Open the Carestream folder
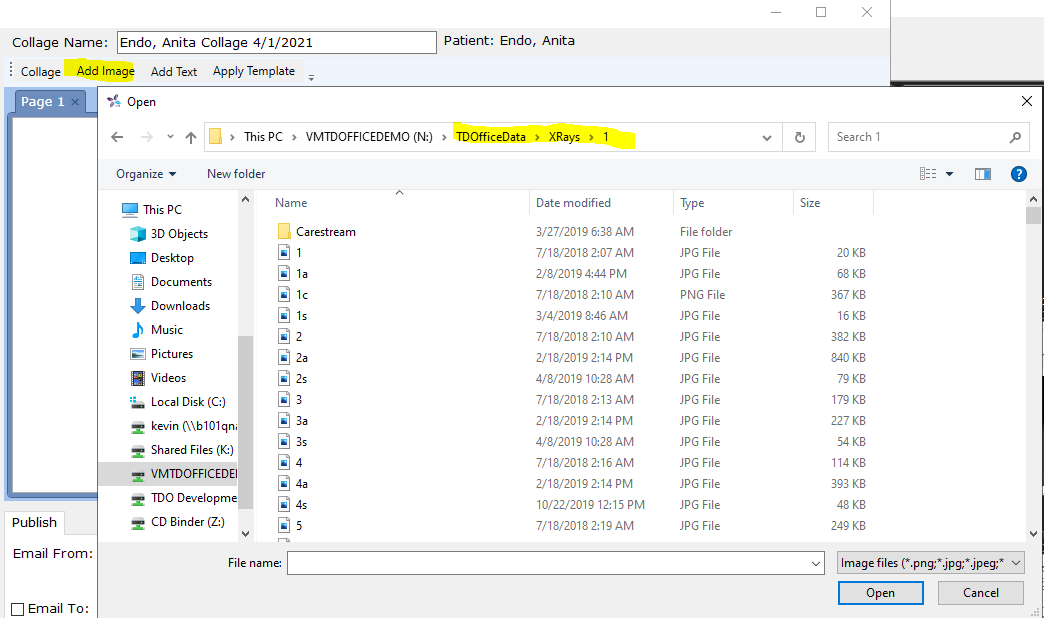The height and width of the screenshot is (618, 1044). (325, 232)
